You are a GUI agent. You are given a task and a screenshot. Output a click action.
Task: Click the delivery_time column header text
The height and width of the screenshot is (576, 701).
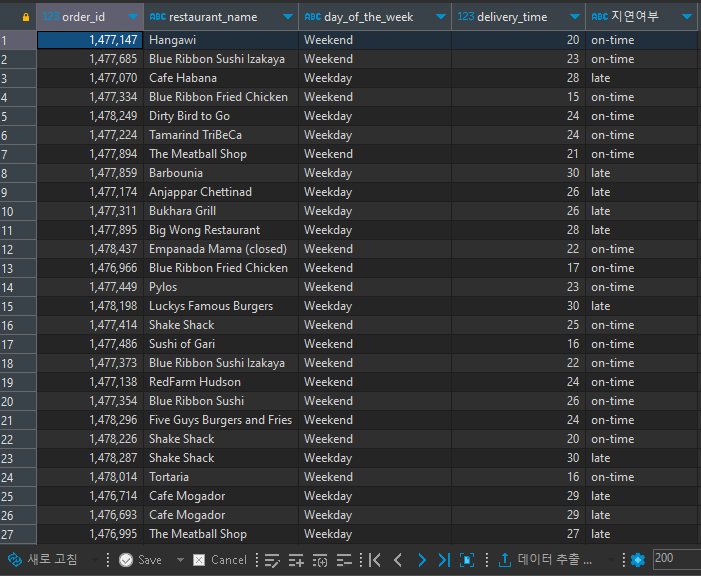point(512,17)
